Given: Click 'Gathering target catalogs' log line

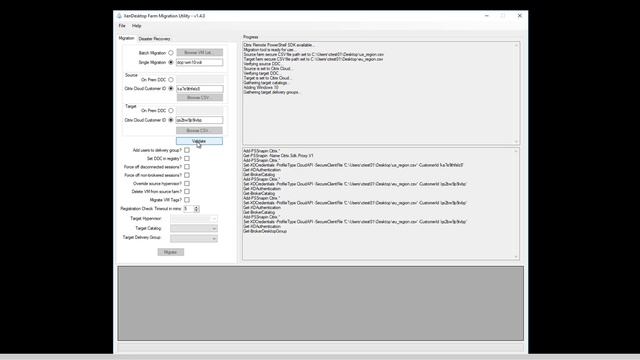Looking at the screenshot, I should pos(266,82).
